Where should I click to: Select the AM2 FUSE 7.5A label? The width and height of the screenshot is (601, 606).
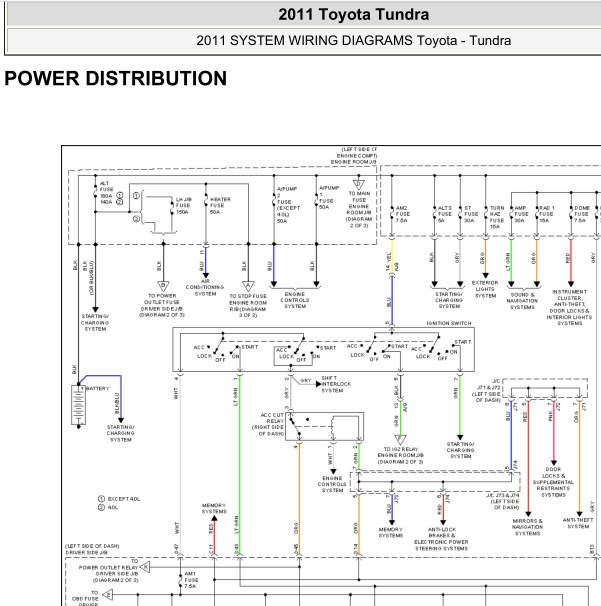(x=403, y=214)
